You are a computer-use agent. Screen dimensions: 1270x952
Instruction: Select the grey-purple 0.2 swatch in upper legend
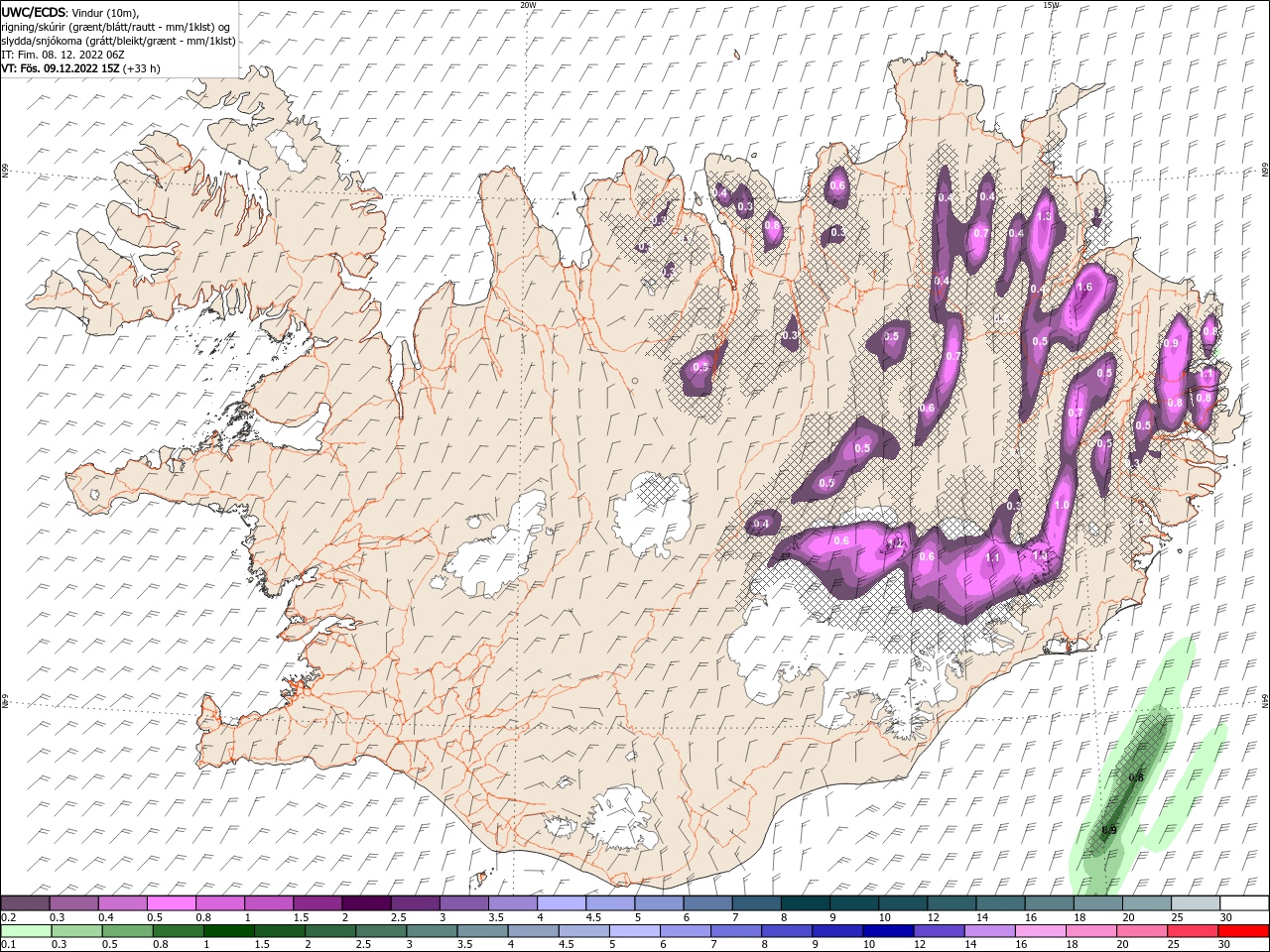tap(25, 903)
